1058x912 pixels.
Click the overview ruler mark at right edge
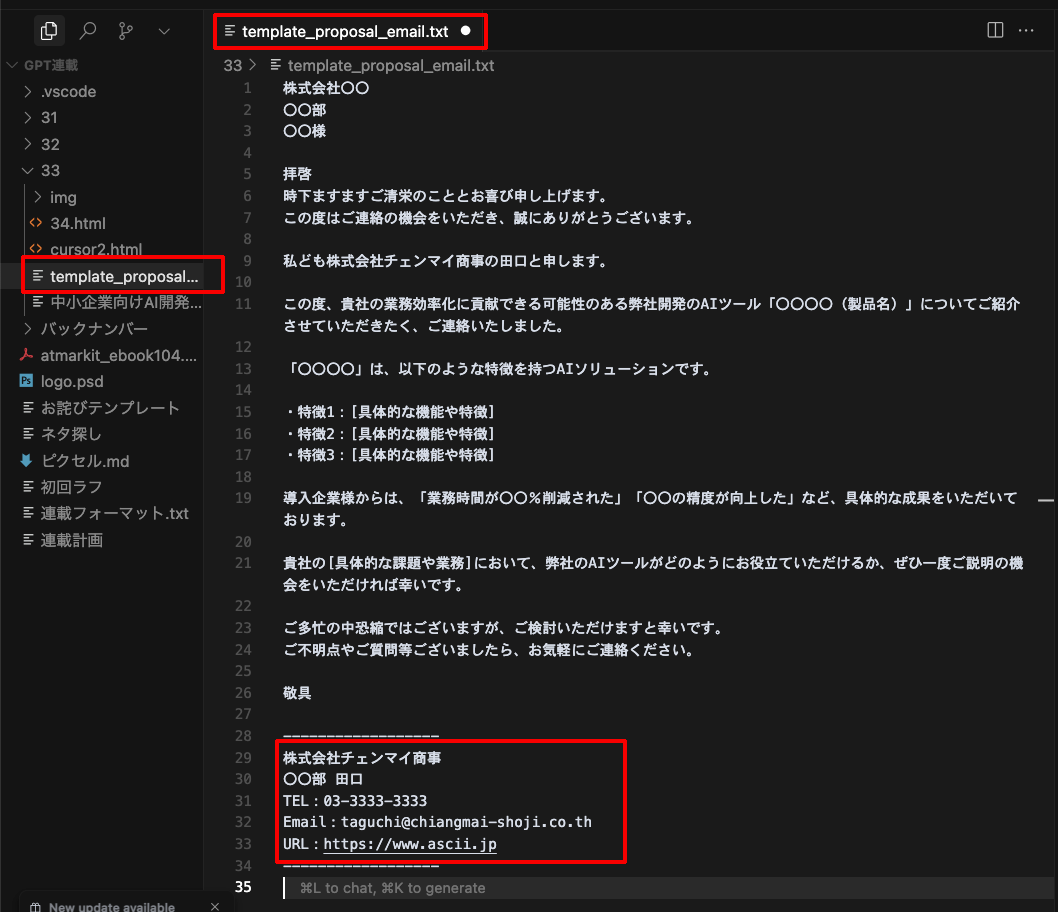1046,501
